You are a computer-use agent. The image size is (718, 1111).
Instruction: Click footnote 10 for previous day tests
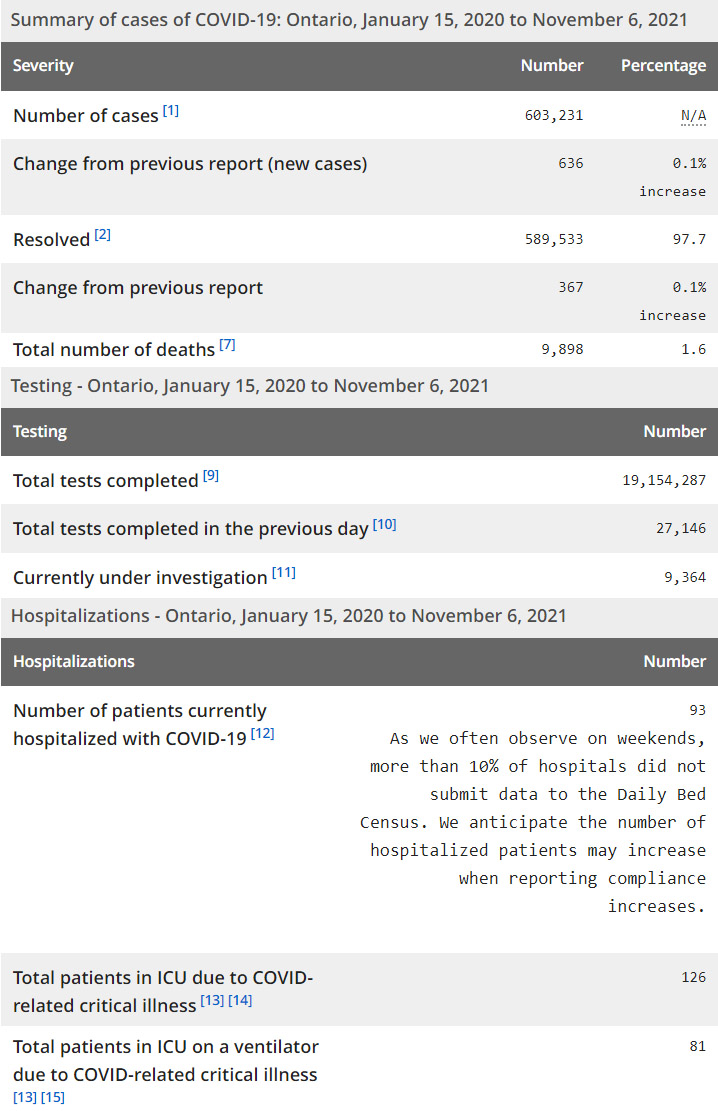[385, 524]
